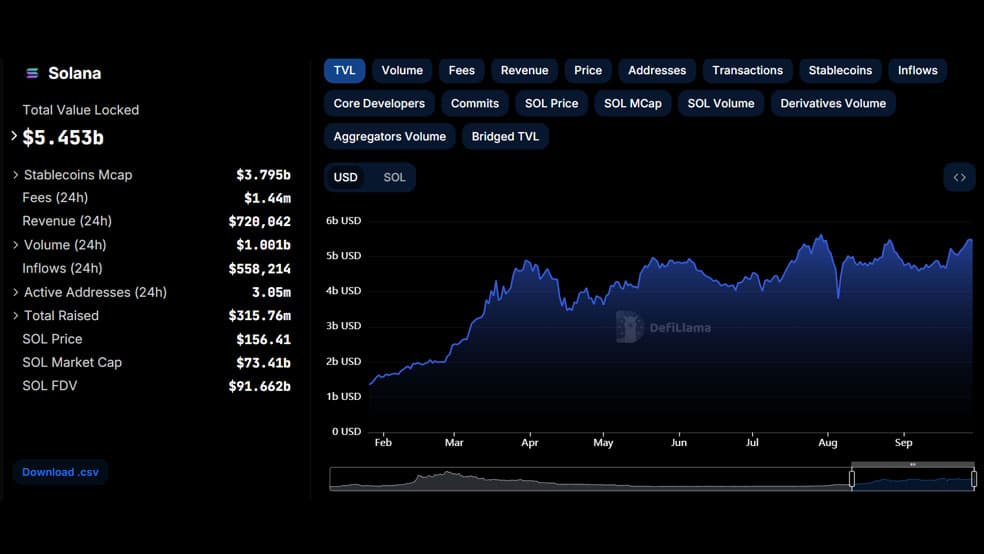984x554 pixels.
Task: Click the Fees (24h) value $1.44m
Action: tap(267, 198)
